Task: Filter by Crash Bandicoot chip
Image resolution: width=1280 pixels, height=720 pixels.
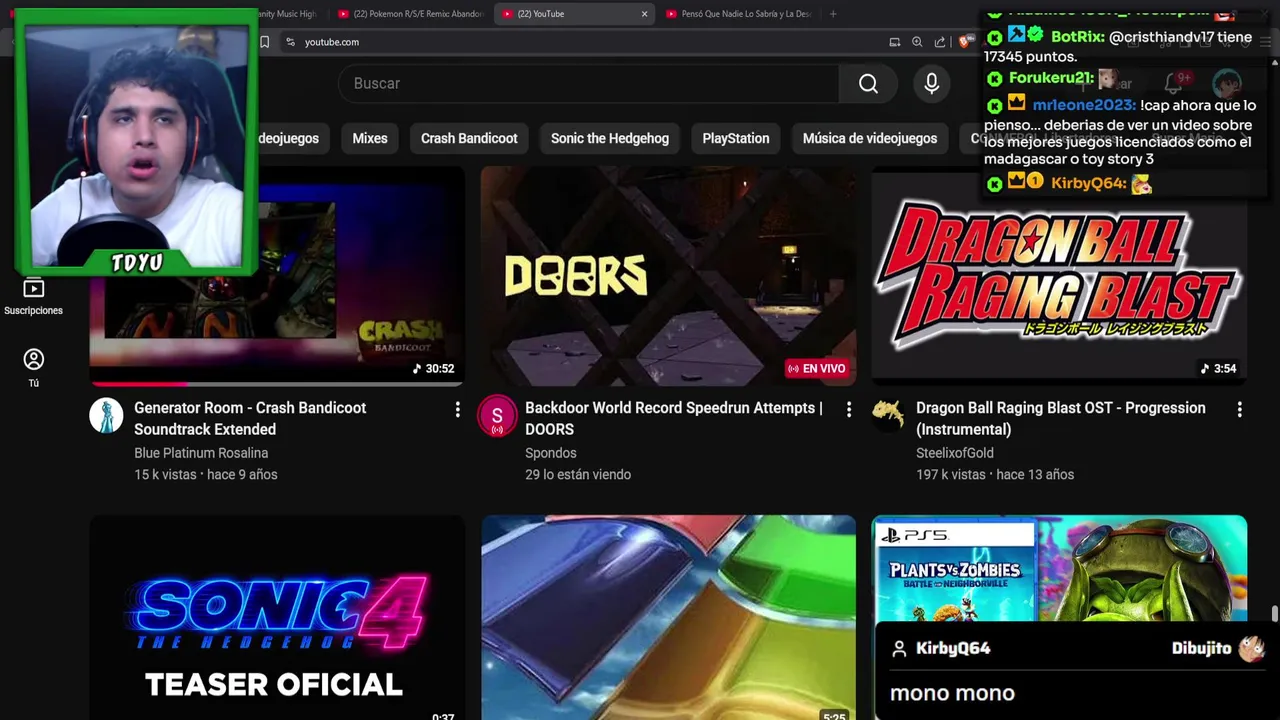Action: coord(469,138)
